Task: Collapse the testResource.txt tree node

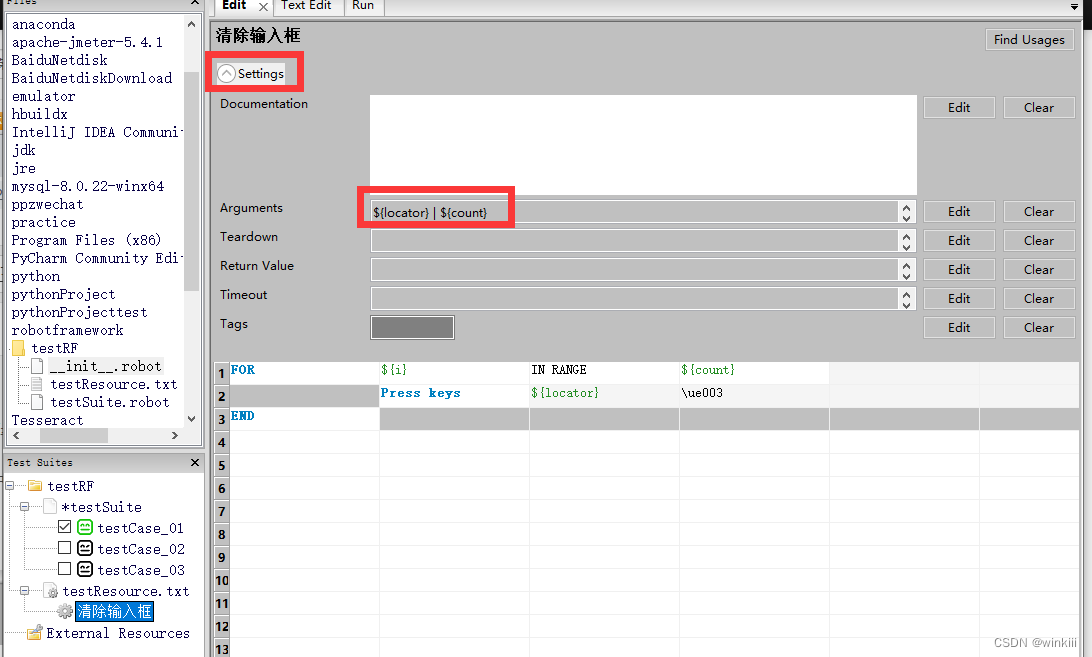Action: [24, 590]
